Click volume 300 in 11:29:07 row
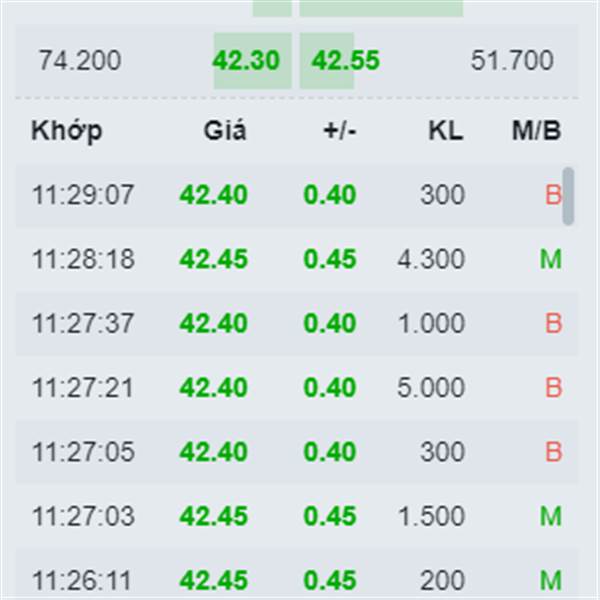This screenshot has width=600, height=600. click(x=443, y=195)
